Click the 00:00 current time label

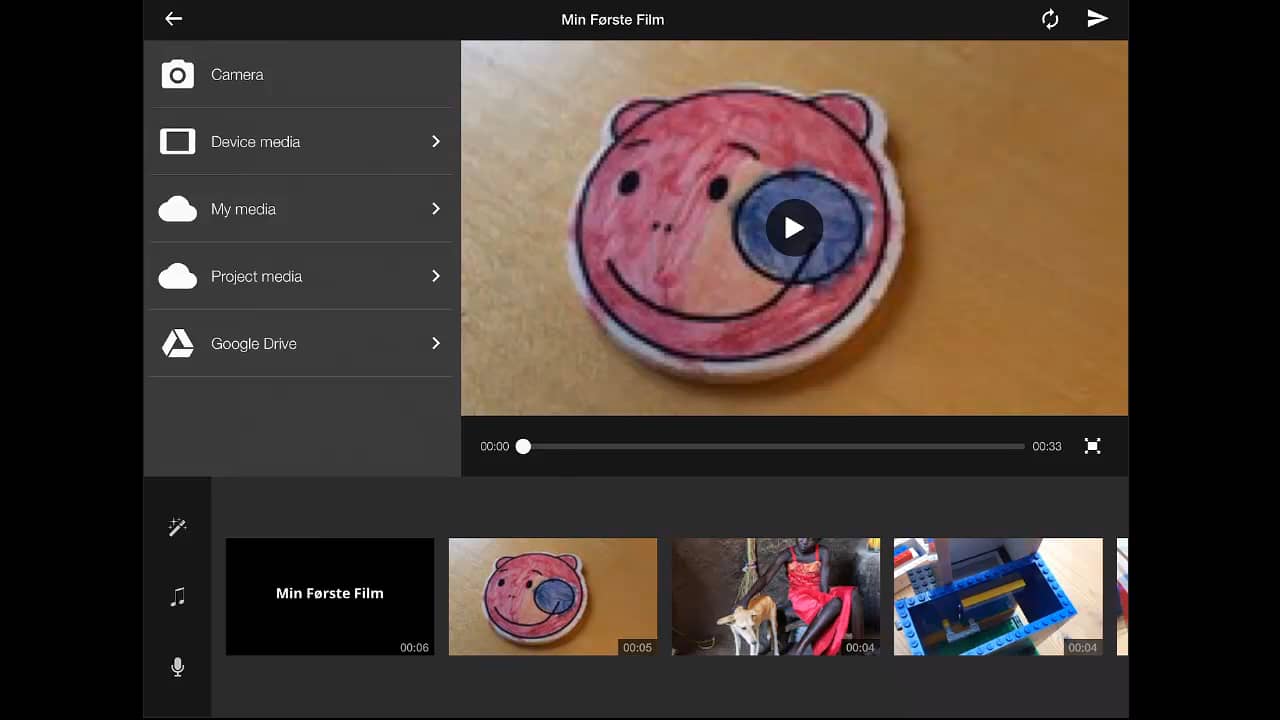[x=494, y=446]
